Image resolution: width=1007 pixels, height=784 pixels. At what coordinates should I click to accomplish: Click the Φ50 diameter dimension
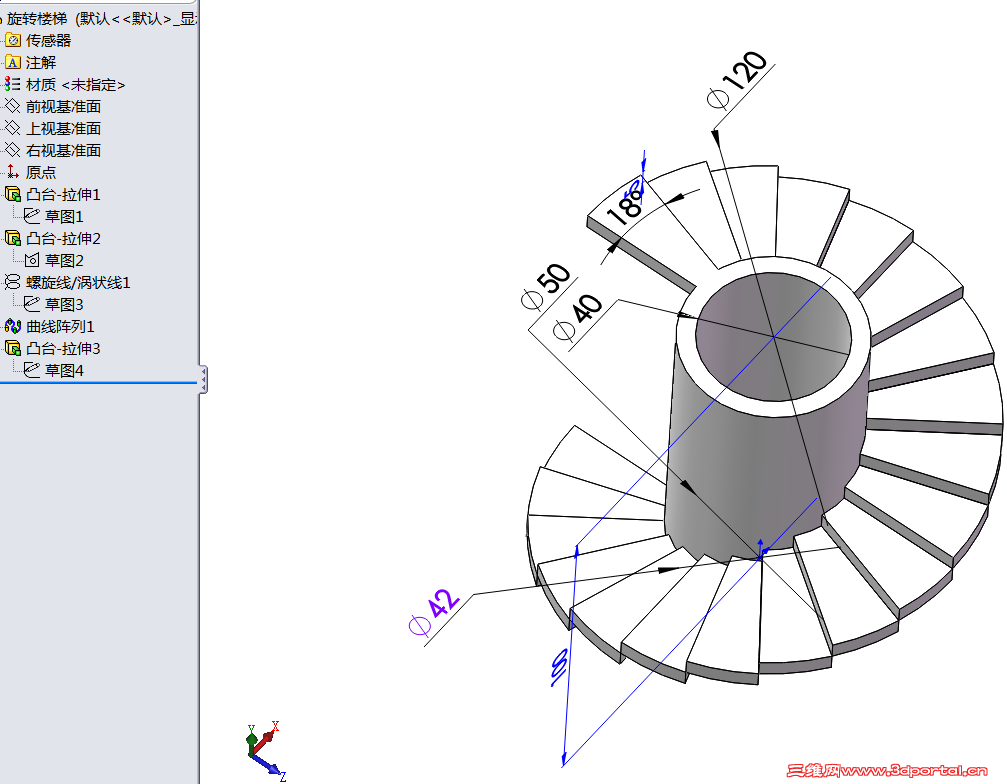click(546, 286)
